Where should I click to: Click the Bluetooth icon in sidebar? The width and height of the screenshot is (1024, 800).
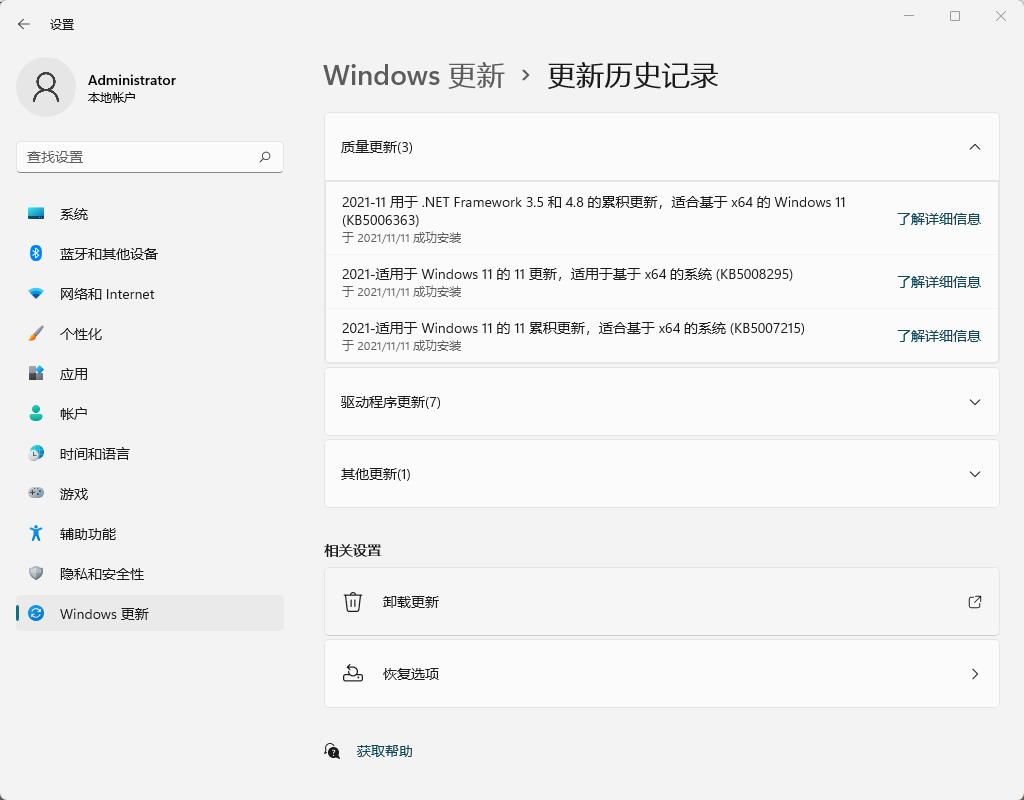point(36,253)
